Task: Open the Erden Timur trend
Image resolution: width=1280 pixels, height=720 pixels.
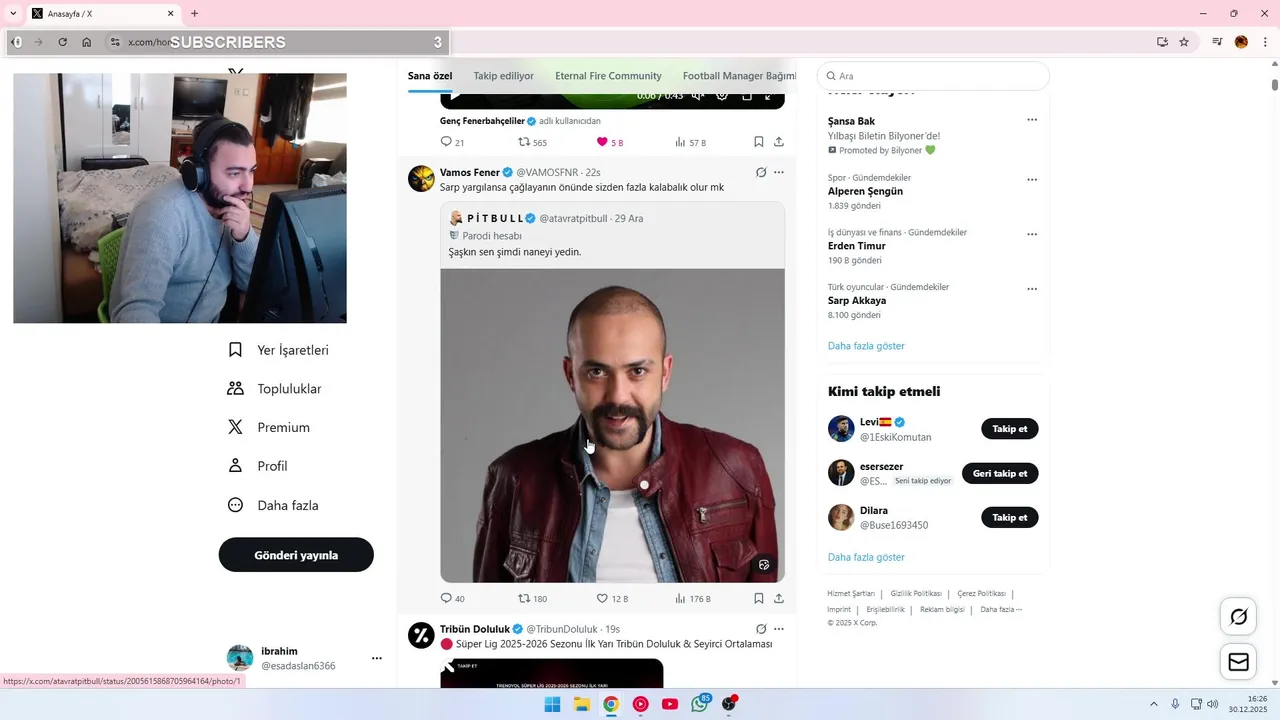Action: click(x=857, y=246)
